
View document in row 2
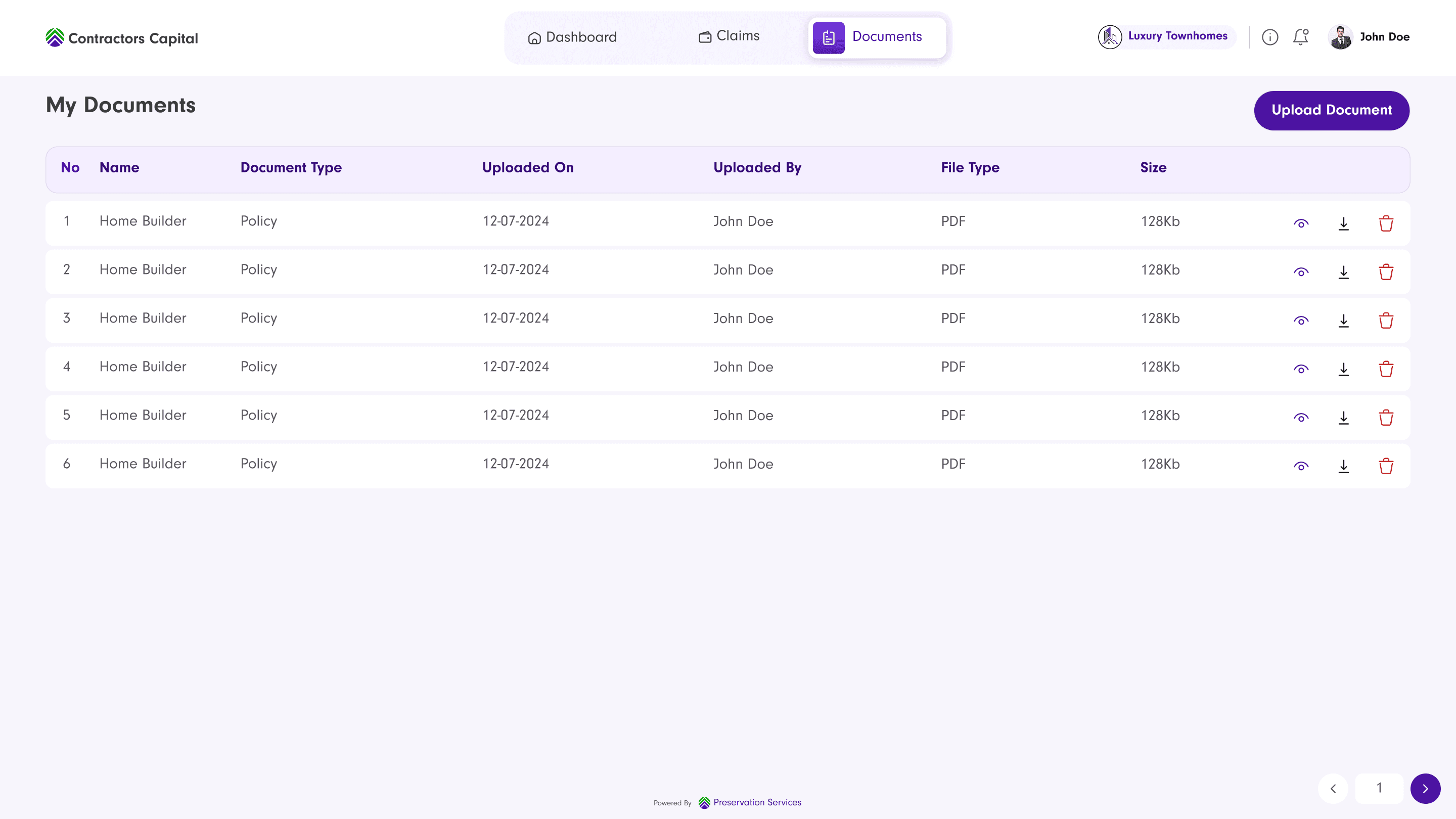click(1301, 272)
